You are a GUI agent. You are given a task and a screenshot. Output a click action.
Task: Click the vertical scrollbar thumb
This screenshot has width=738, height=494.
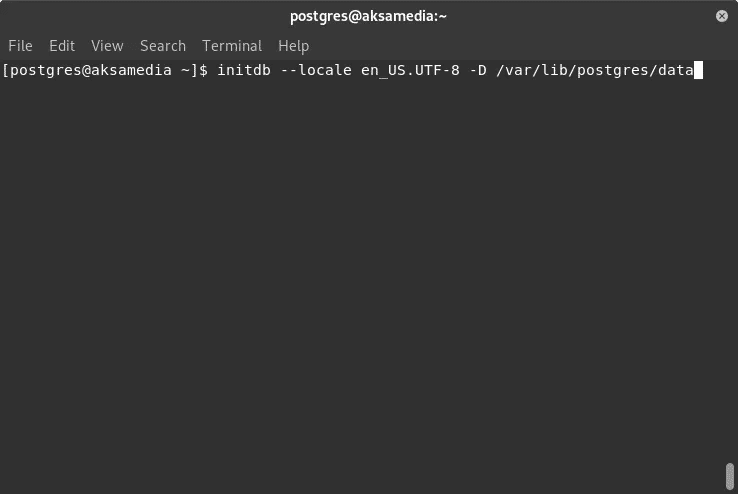[x=730, y=476]
